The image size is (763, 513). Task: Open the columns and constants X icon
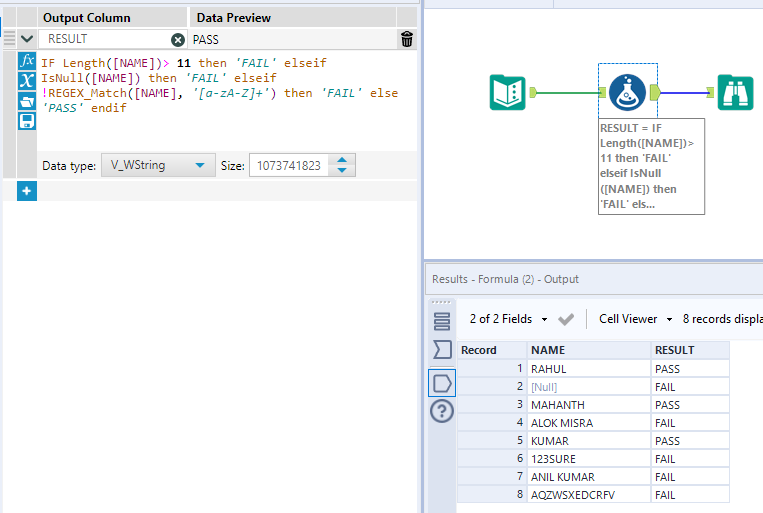[x=27, y=81]
